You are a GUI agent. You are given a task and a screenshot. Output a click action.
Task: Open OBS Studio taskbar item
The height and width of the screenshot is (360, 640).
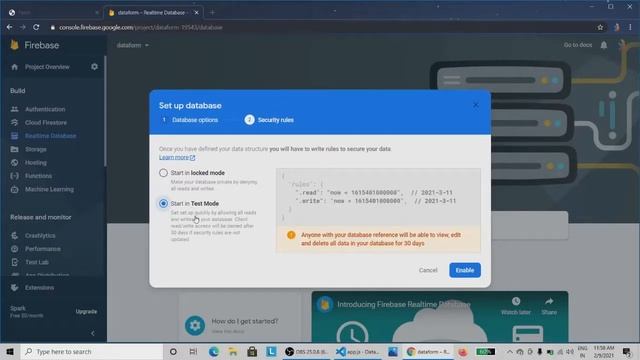[x=306, y=351]
